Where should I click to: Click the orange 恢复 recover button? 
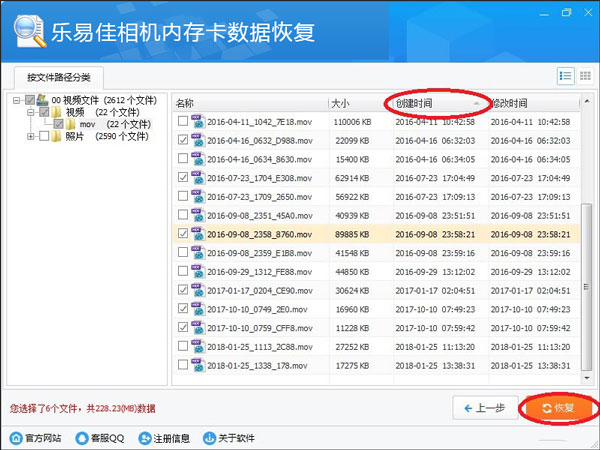coord(558,408)
